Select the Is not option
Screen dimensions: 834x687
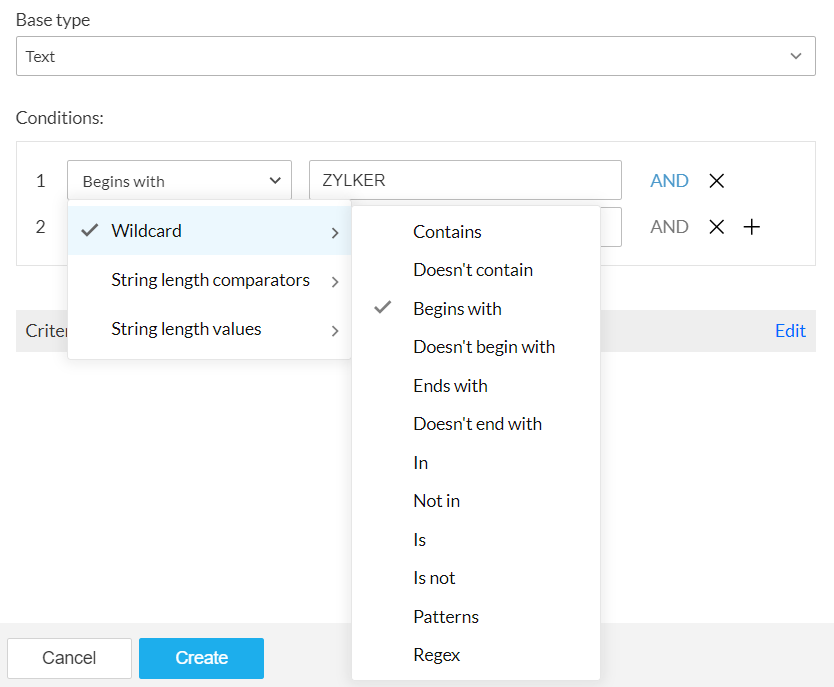(x=434, y=578)
